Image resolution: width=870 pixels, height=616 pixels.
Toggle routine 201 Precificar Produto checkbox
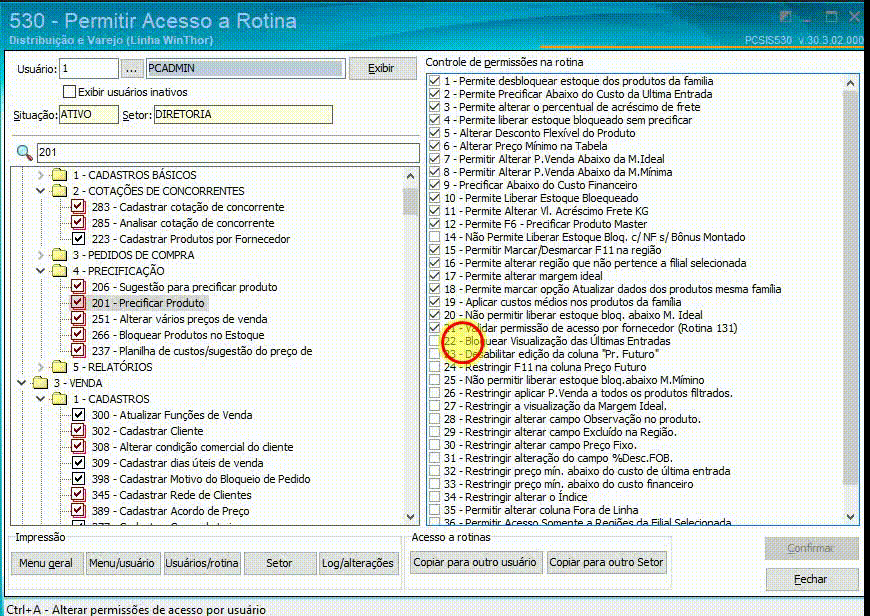tap(78, 303)
